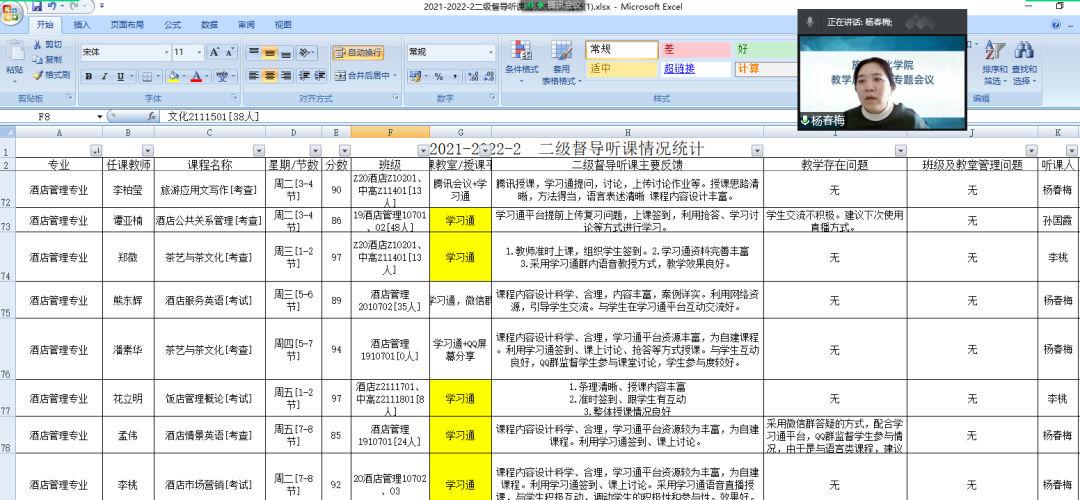1080x500 pixels.
Task: Open the 字体 group dialog launcher
Action: (234, 98)
